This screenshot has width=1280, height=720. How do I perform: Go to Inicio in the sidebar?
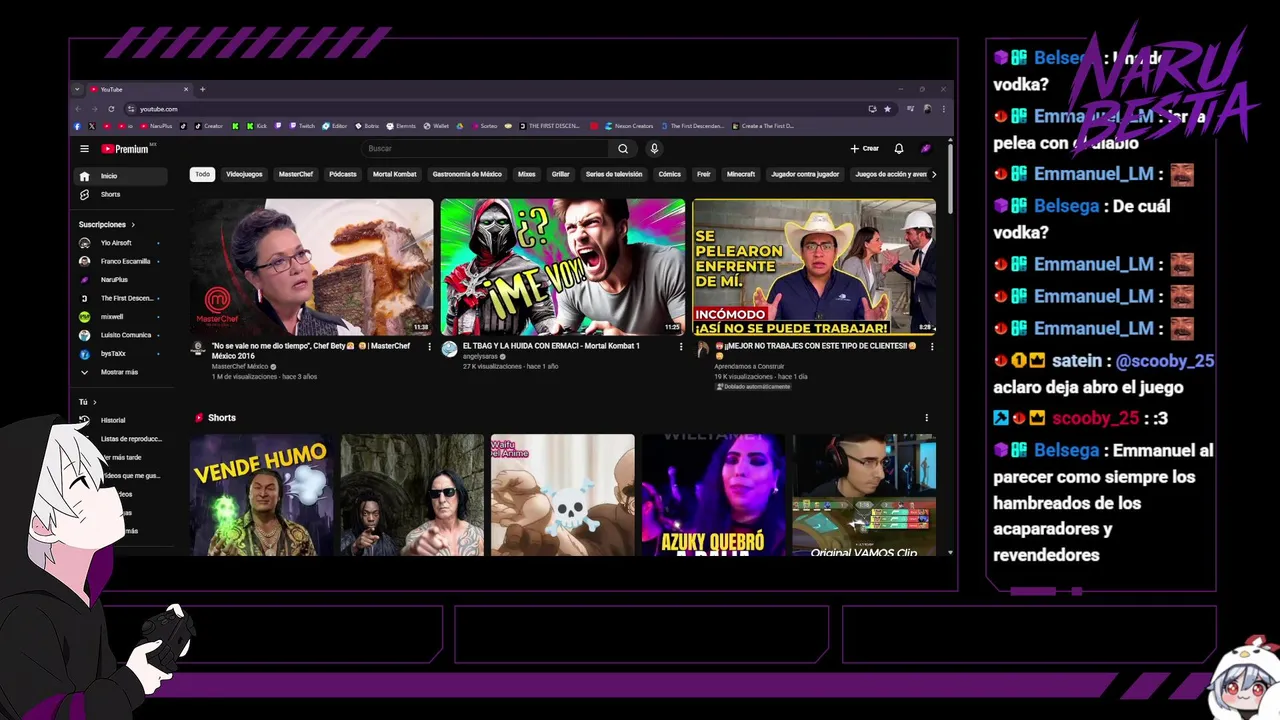122,176
